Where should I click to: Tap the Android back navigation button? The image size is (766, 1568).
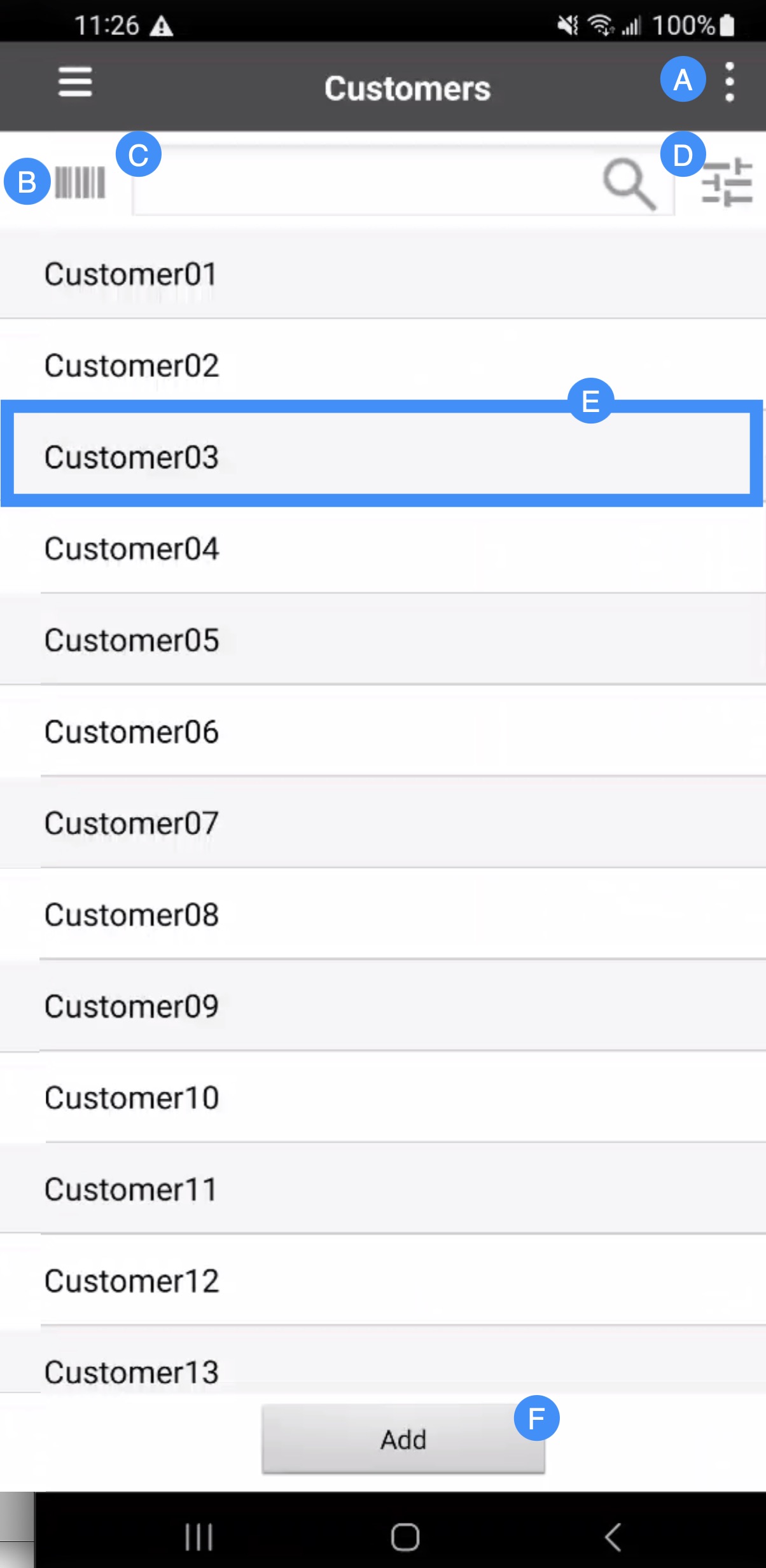612,1537
